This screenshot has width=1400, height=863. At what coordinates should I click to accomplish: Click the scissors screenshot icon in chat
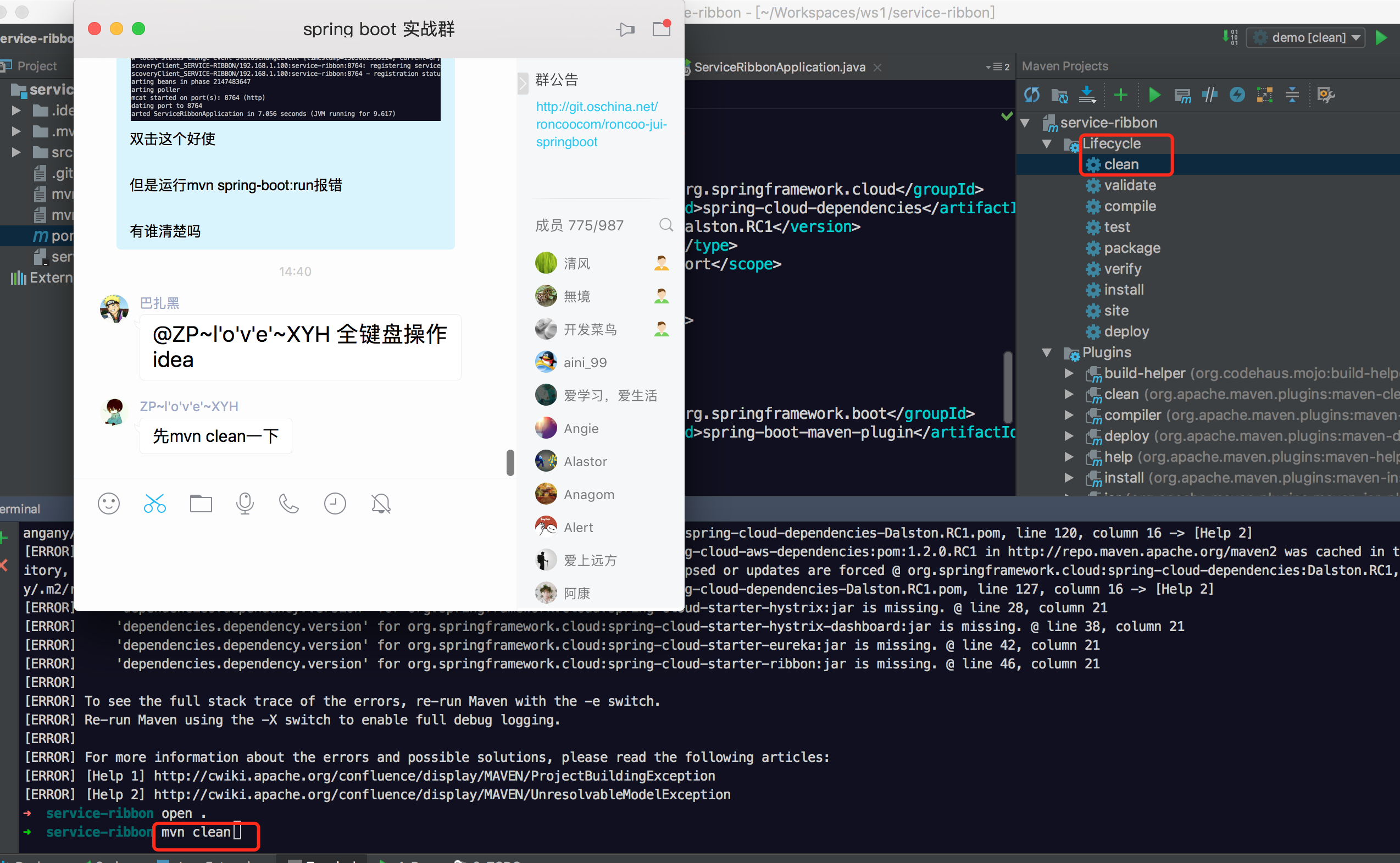pos(154,504)
